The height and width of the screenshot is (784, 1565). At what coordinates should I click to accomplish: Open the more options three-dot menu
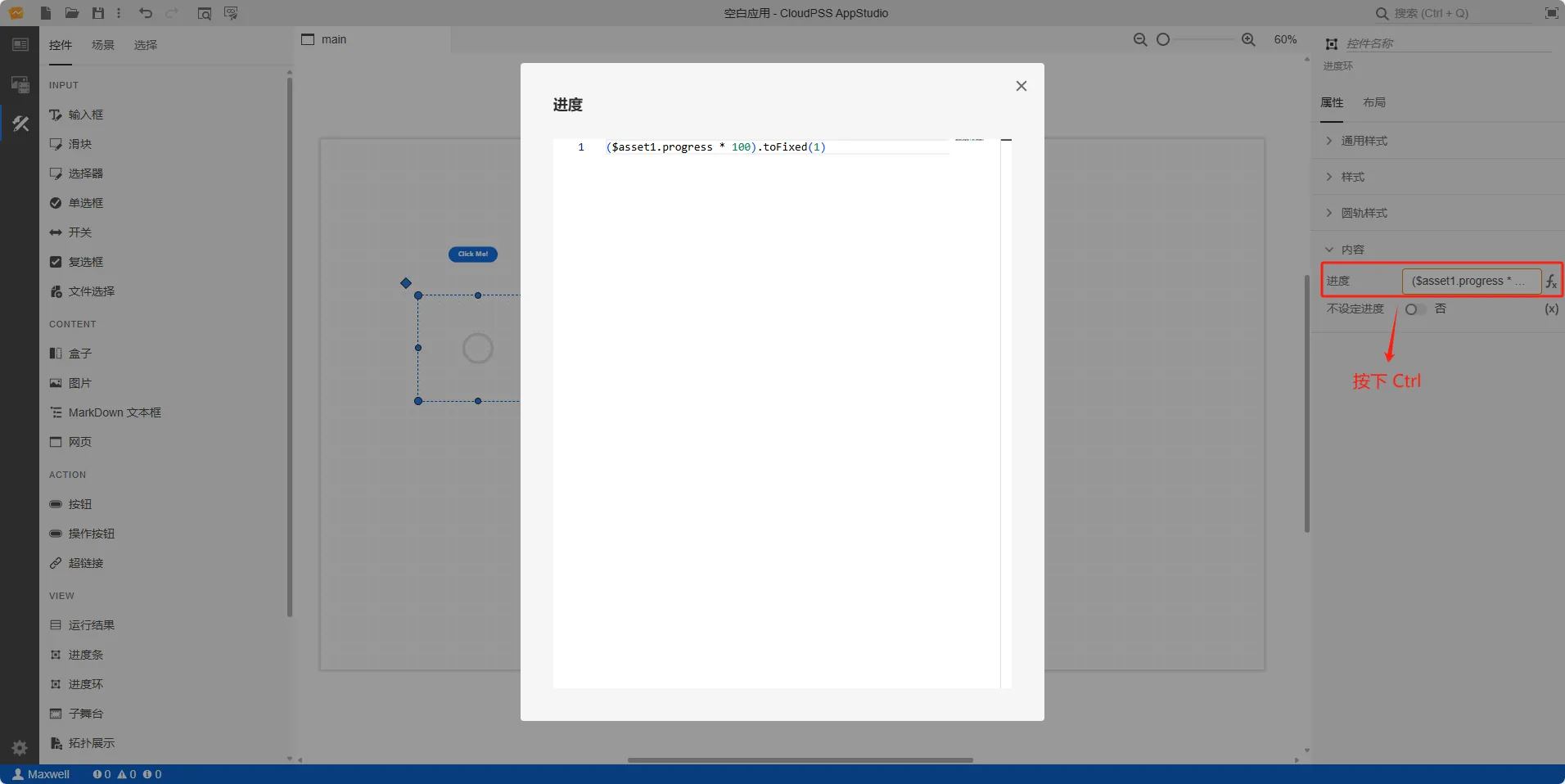(x=119, y=13)
